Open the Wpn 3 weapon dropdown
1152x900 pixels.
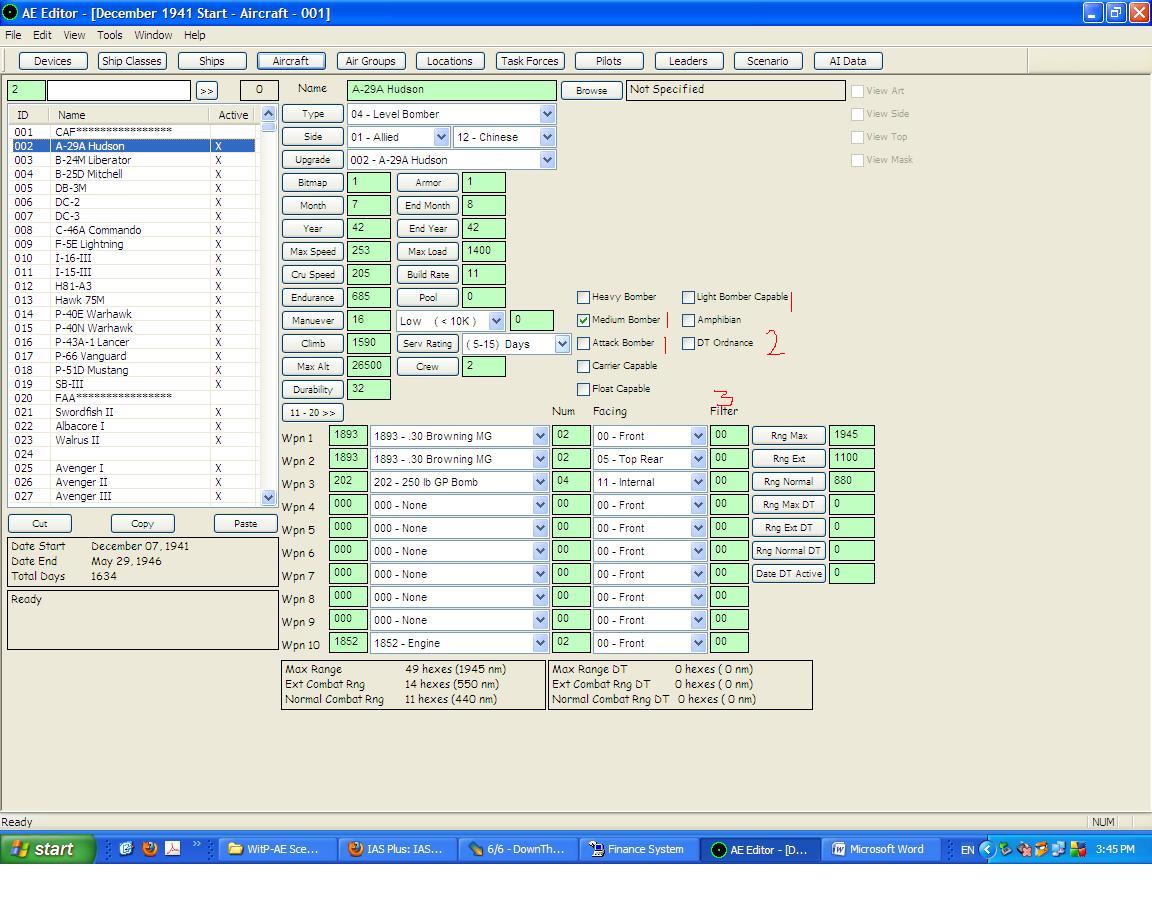point(538,481)
